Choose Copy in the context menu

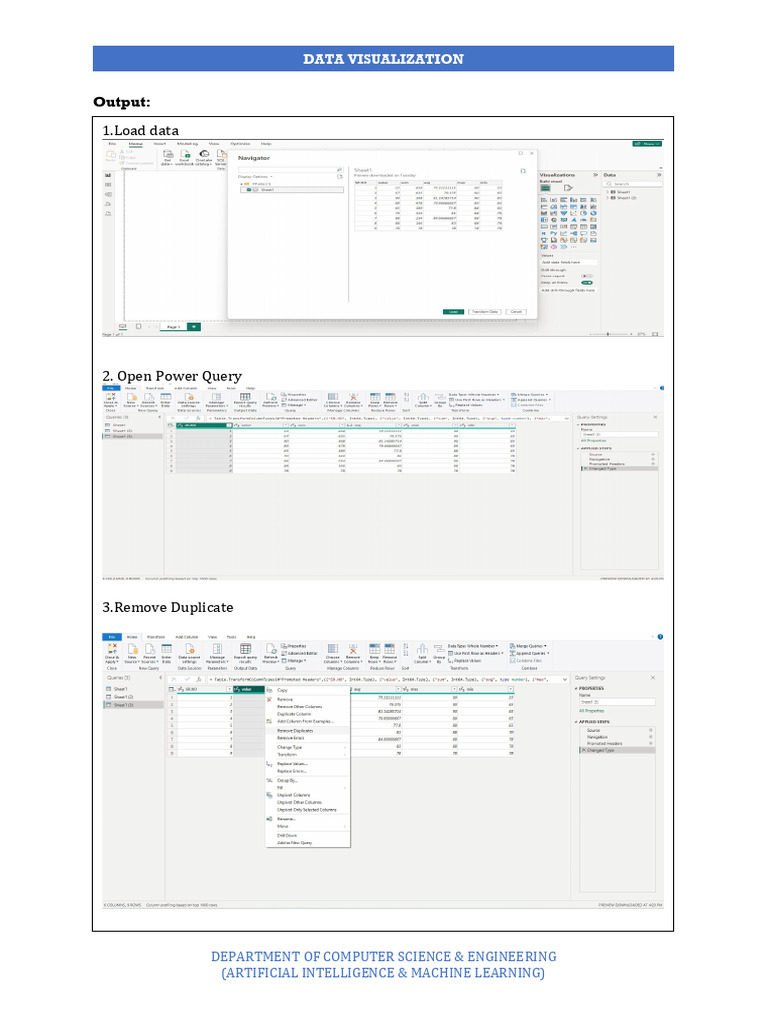282,690
